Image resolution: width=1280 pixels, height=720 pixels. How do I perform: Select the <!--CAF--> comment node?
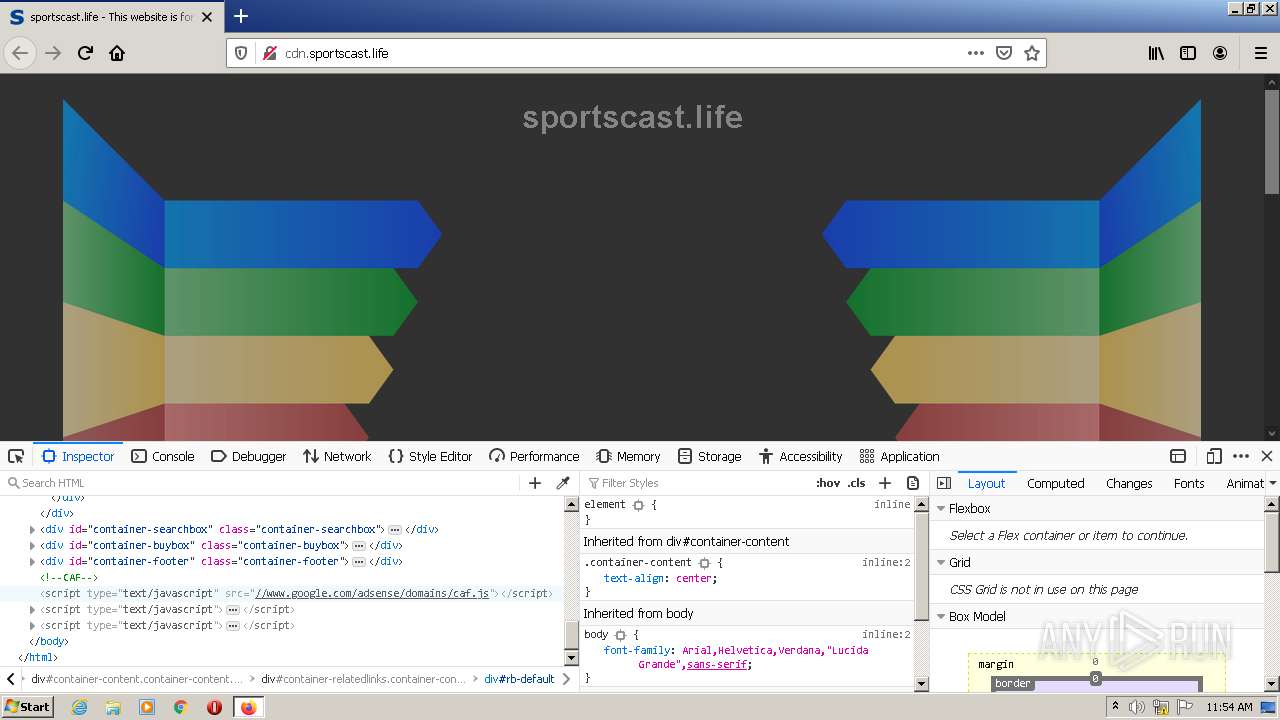click(x=69, y=577)
